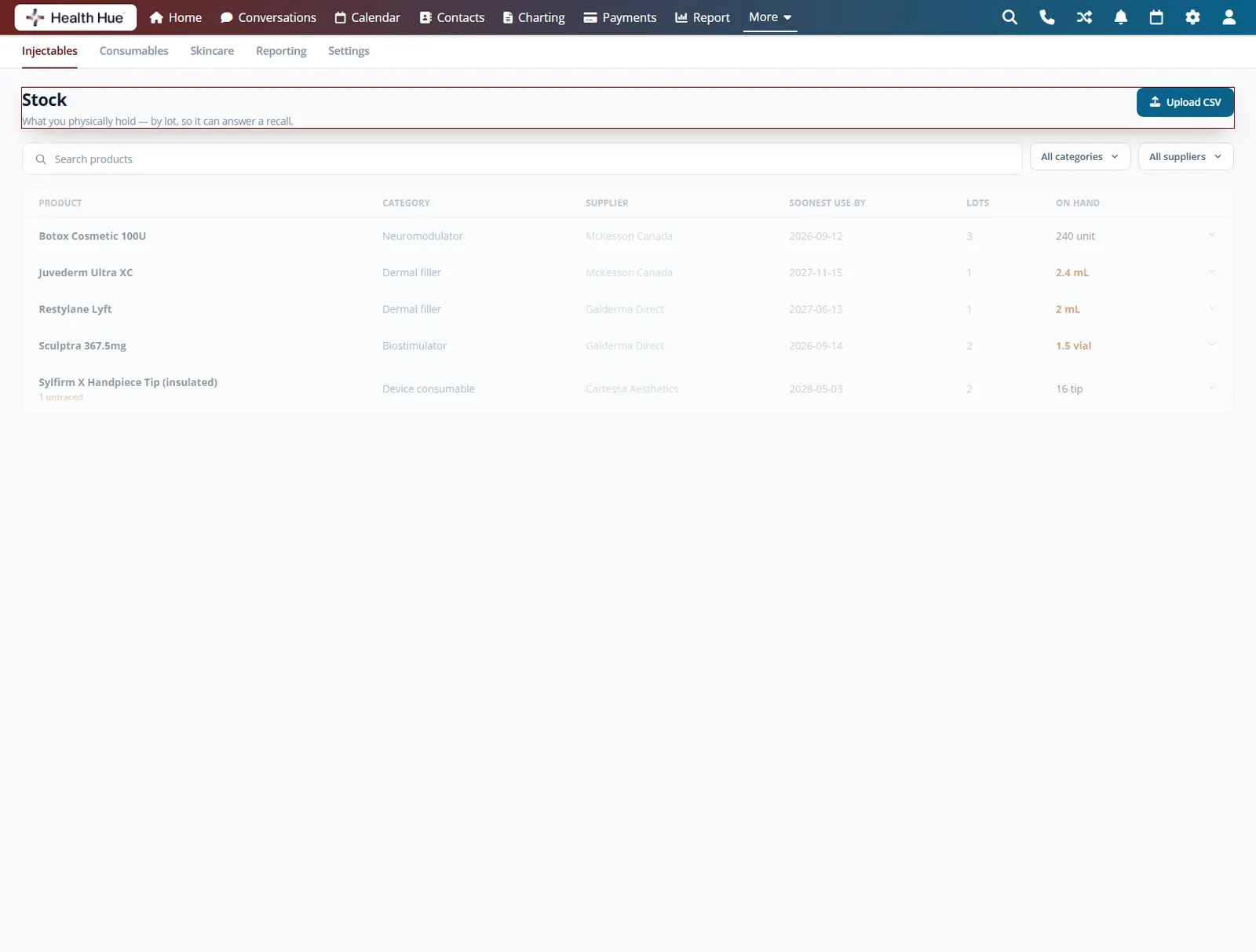The height and width of the screenshot is (952, 1256).
Task: Open the Report section
Action: point(703,17)
